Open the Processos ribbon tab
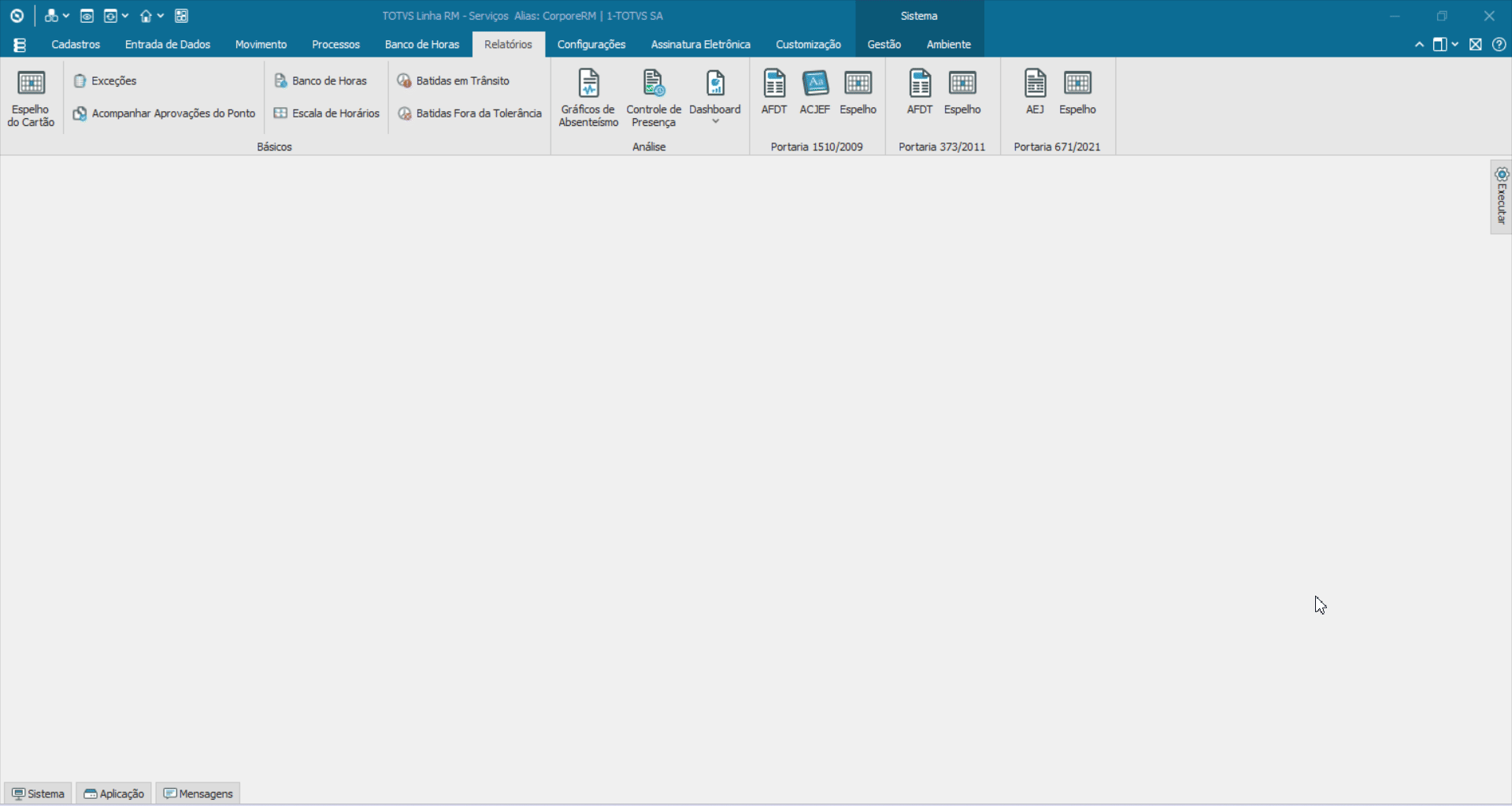The height and width of the screenshot is (806, 1512). click(335, 45)
